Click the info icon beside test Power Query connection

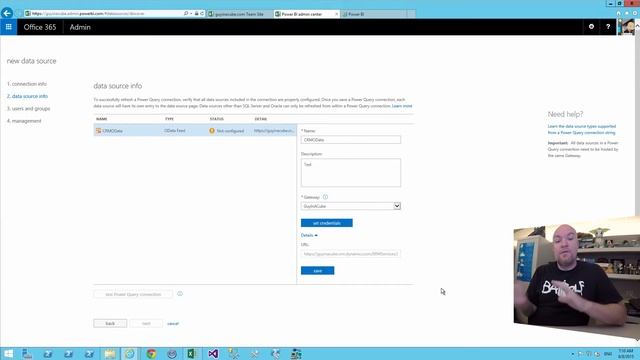coord(180,293)
